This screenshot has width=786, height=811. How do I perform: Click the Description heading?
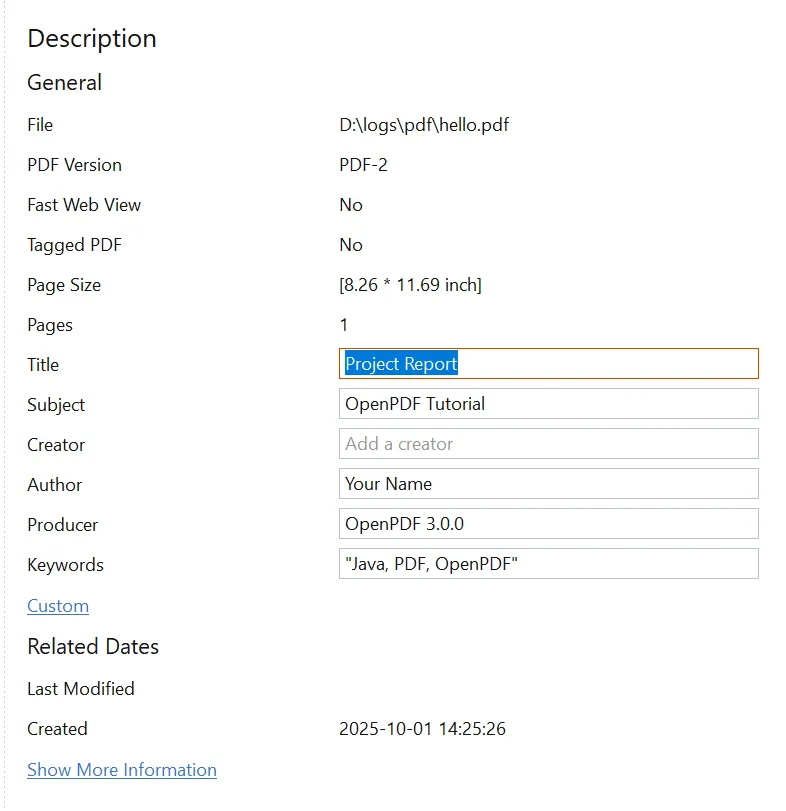point(92,38)
